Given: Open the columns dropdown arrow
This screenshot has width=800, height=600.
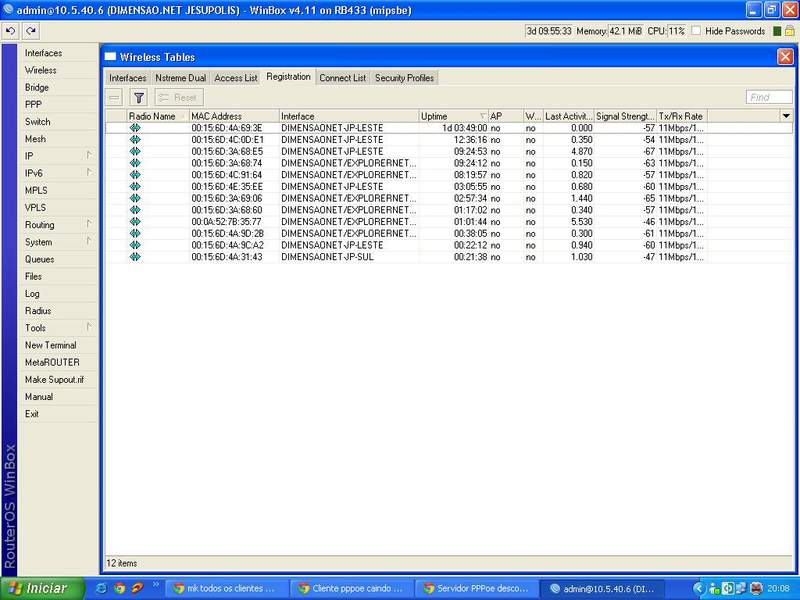Looking at the screenshot, I should pos(786,116).
